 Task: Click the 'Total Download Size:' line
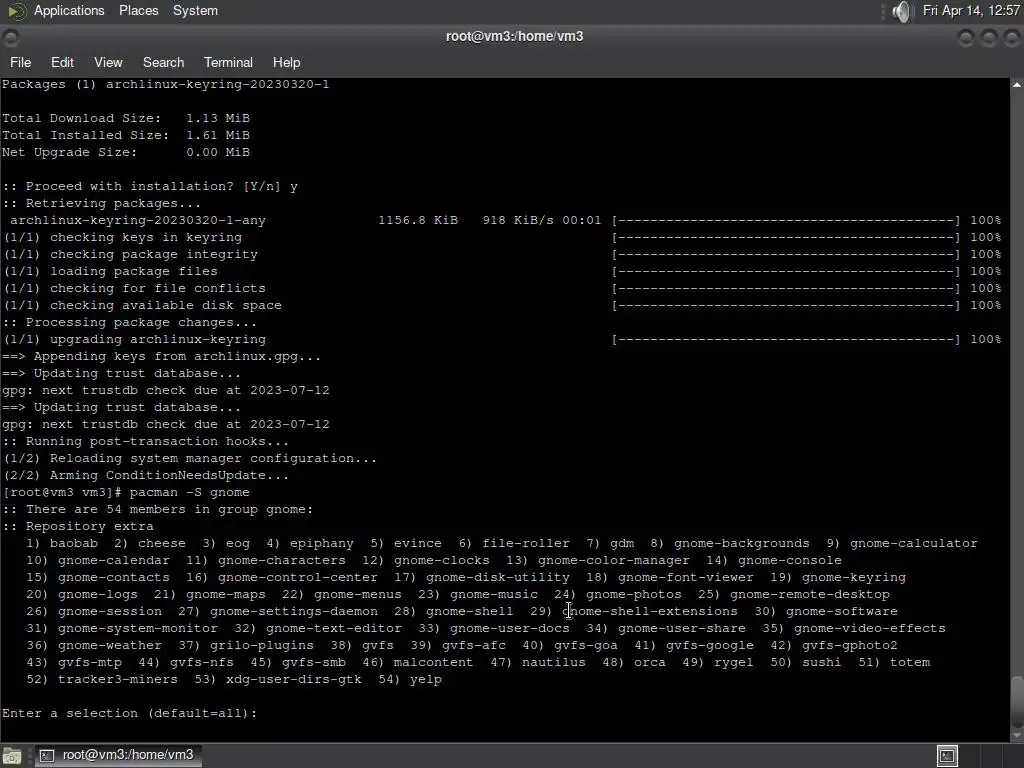coord(125,118)
